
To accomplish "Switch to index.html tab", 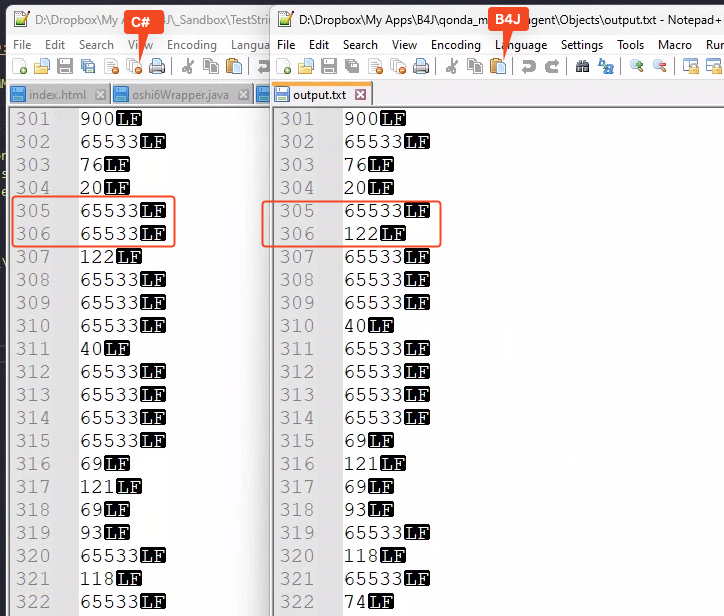I will point(57,95).
